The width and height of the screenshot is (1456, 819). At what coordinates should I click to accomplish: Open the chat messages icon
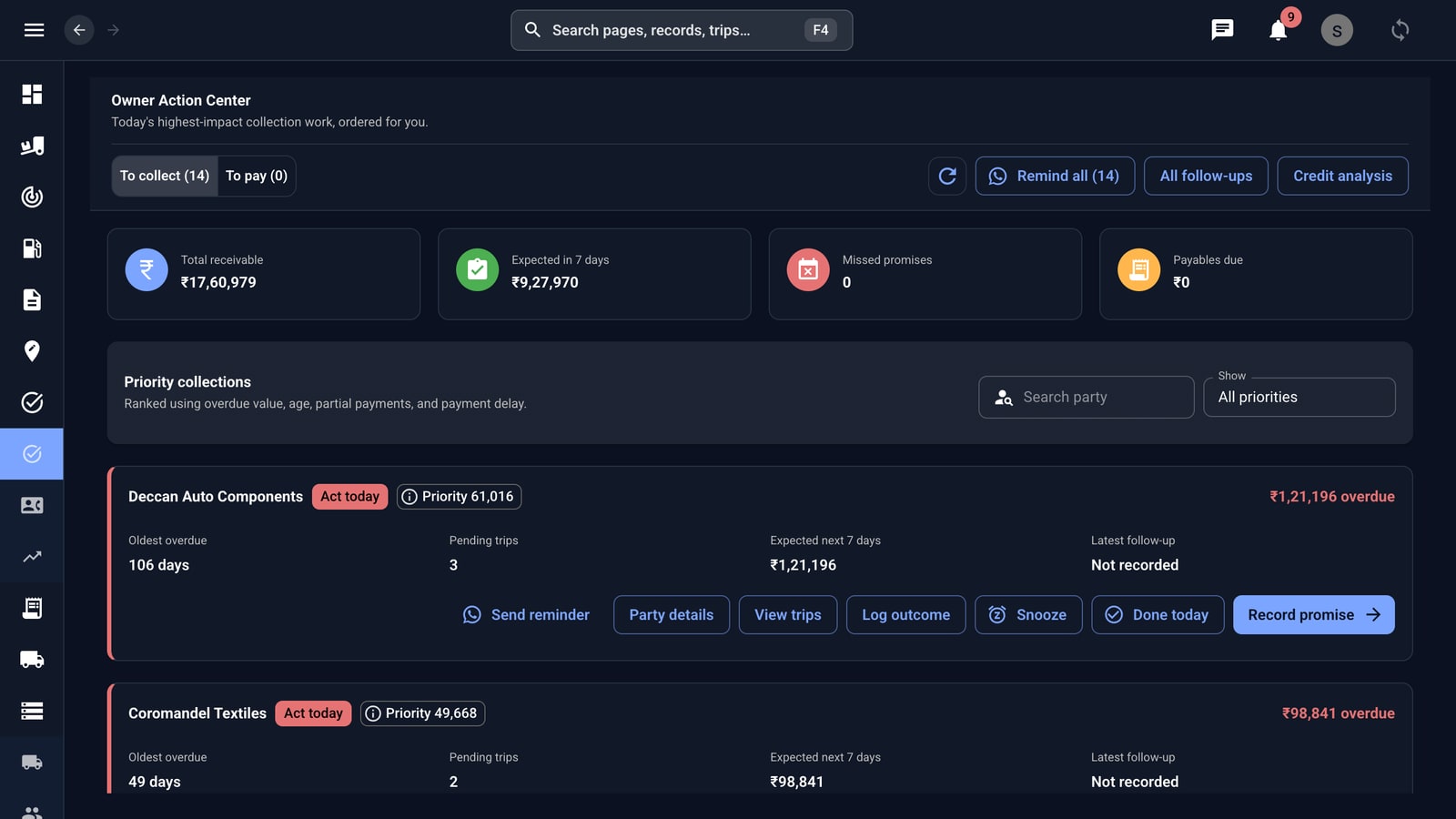coord(1222,30)
